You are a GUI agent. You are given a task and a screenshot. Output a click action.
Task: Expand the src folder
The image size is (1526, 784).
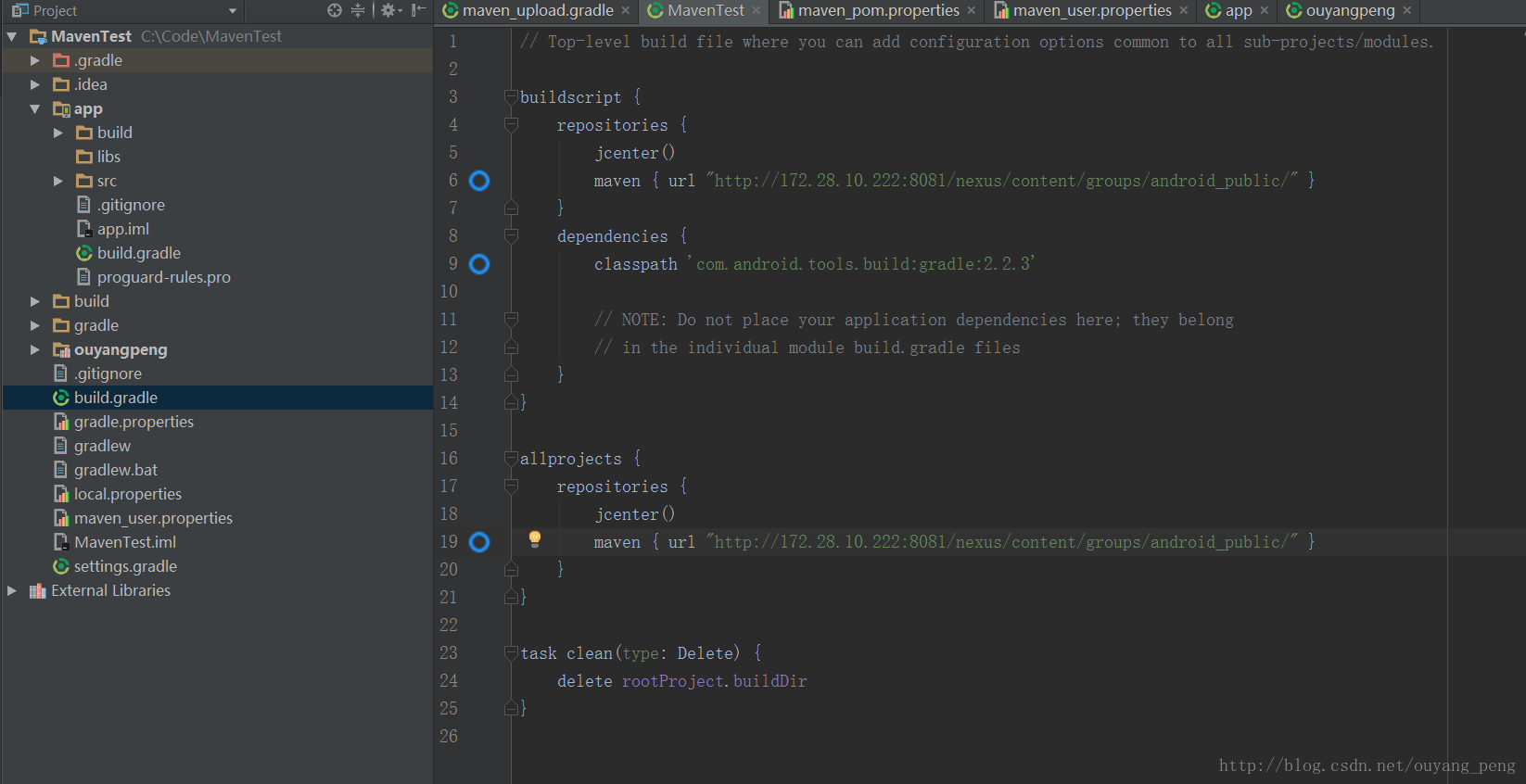(x=58, y=181)
